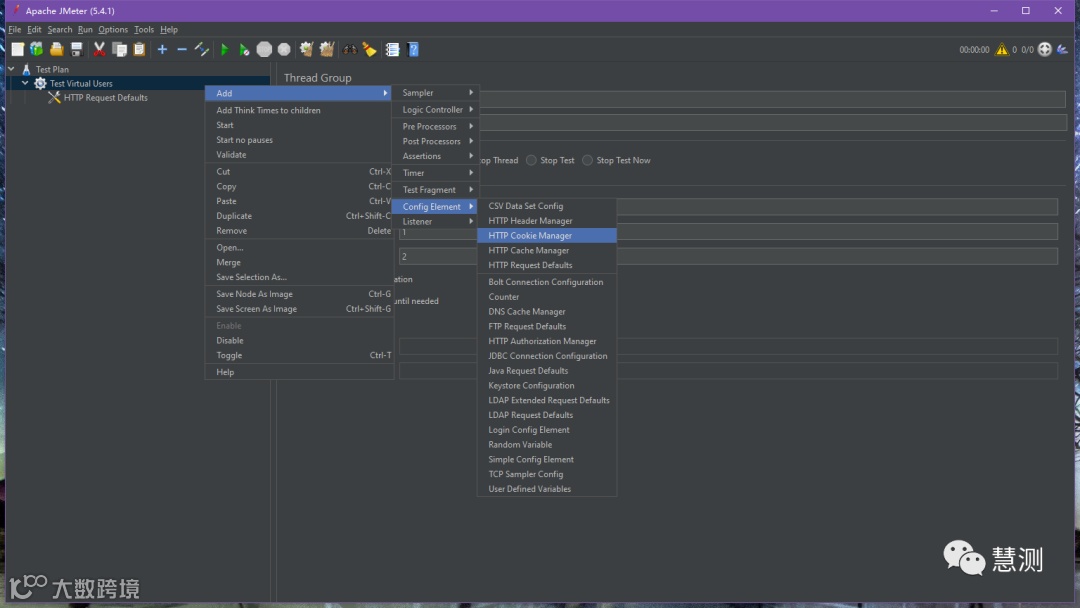This screenshot has width=1080, height=608.
Task: Open the Templates toolbar icon
Action: pos(37,50)
